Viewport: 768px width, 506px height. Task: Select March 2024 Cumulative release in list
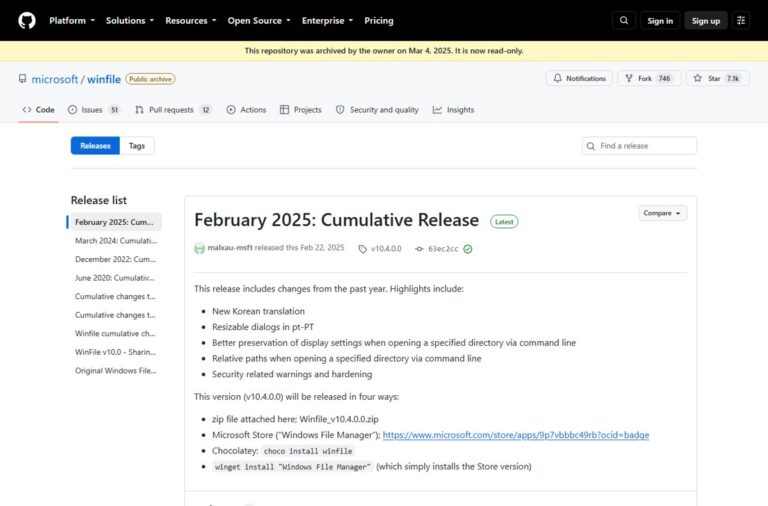[x=116, y=241]
